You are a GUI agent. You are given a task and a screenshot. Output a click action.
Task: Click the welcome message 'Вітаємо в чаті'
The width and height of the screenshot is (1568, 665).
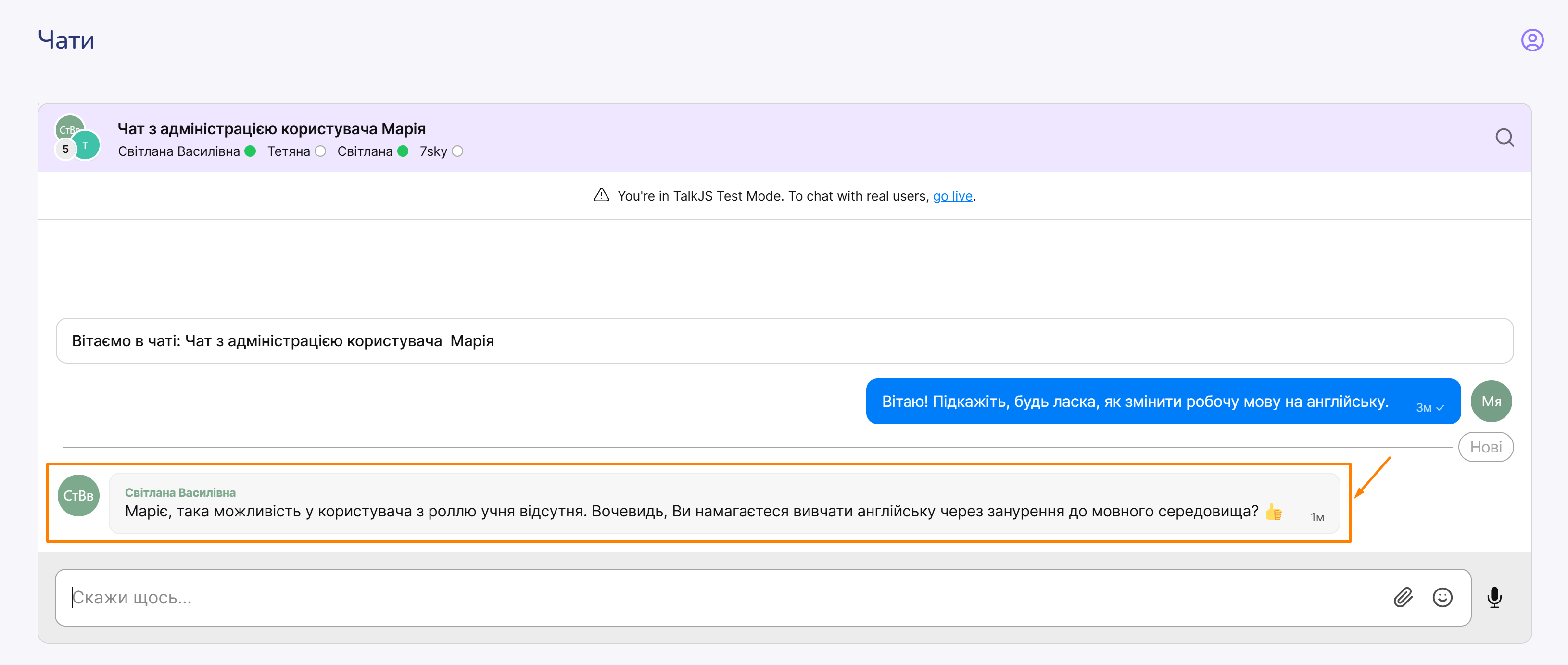(784, 341)
